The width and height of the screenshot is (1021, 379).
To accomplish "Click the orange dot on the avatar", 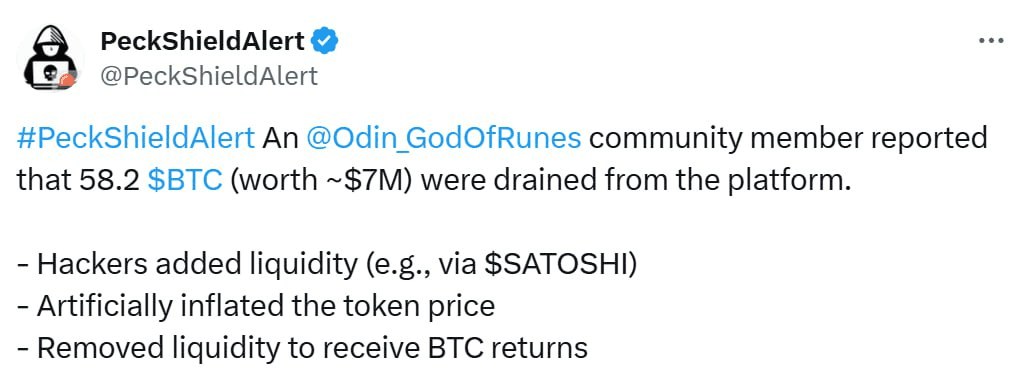I will (66, 81).
